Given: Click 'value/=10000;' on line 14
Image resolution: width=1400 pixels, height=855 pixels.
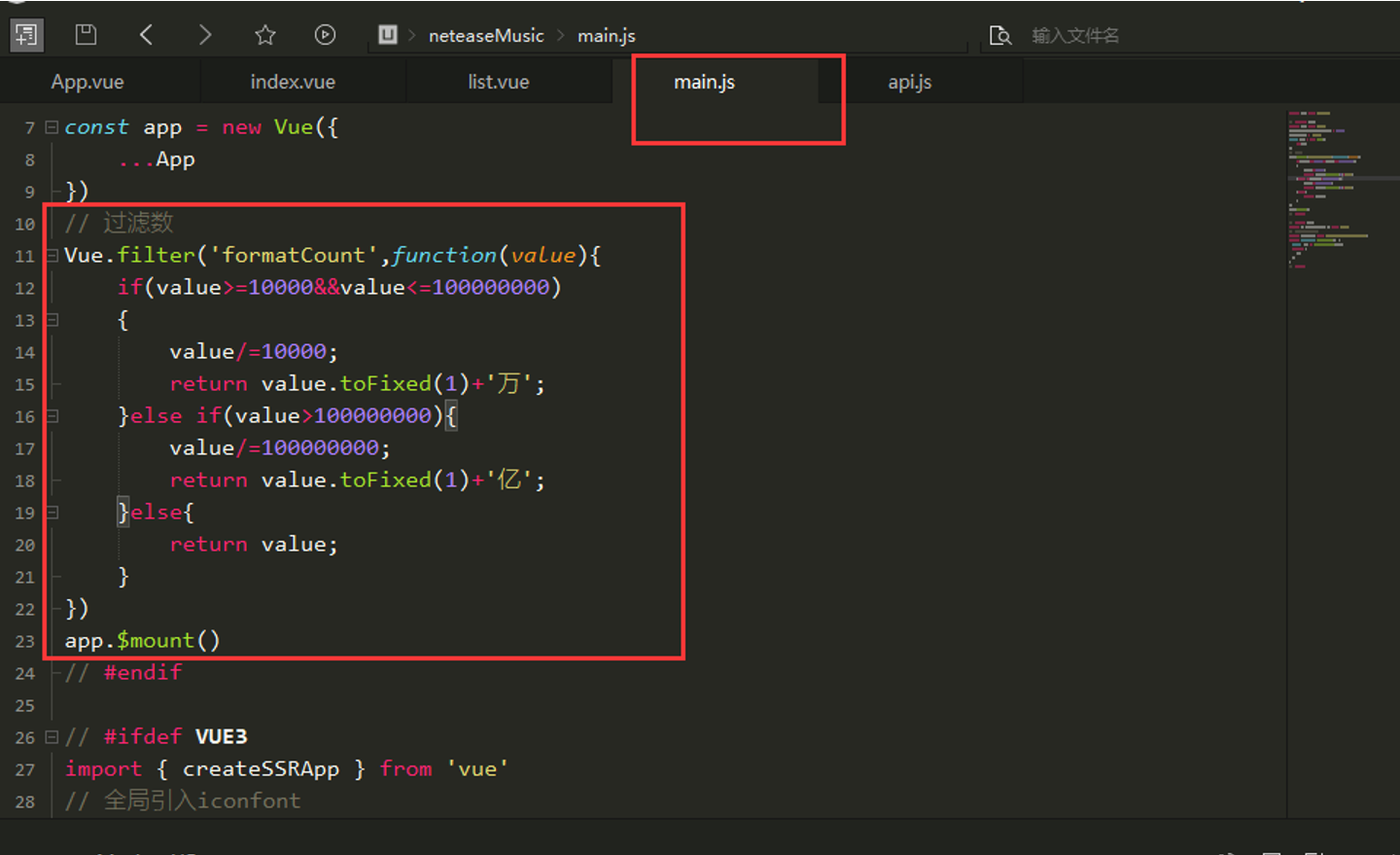Looking at the screenshot, I should 254,352.
